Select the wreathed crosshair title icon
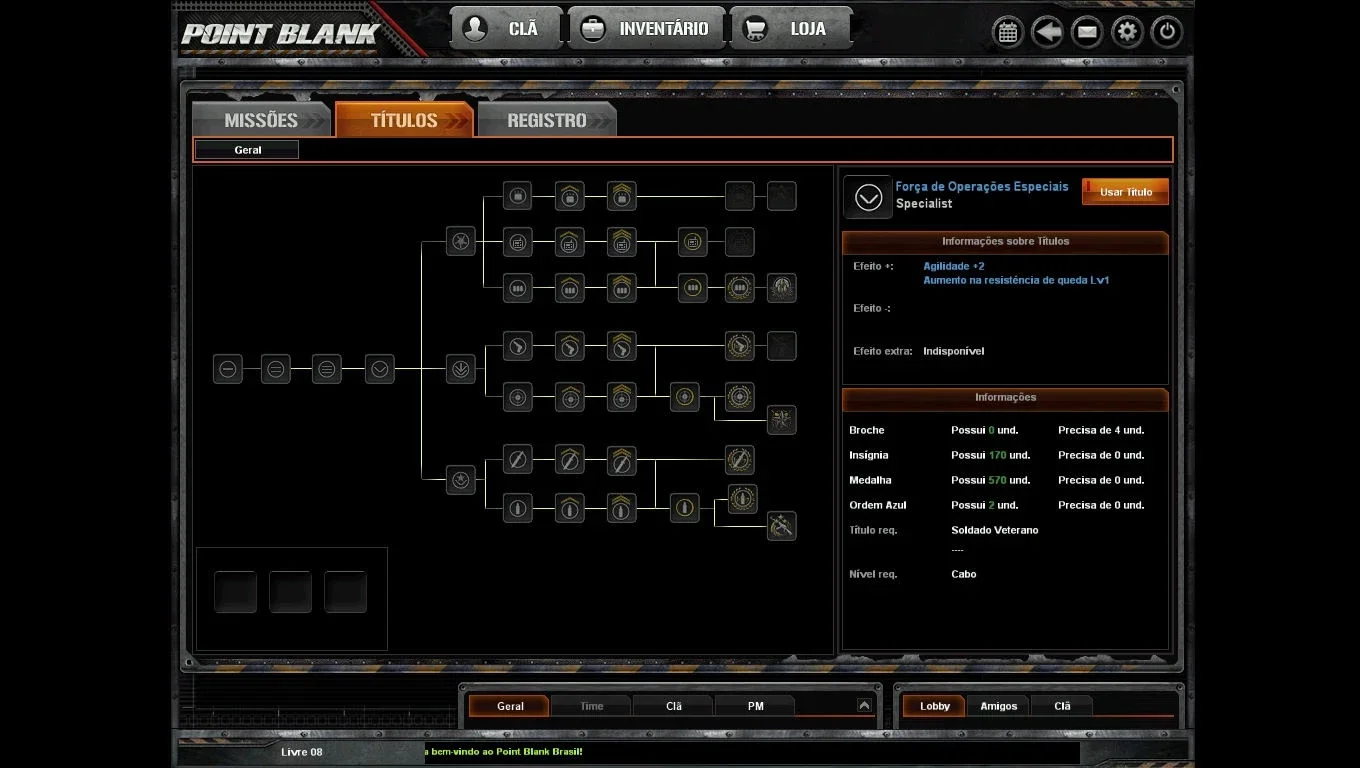 point(740,397)
